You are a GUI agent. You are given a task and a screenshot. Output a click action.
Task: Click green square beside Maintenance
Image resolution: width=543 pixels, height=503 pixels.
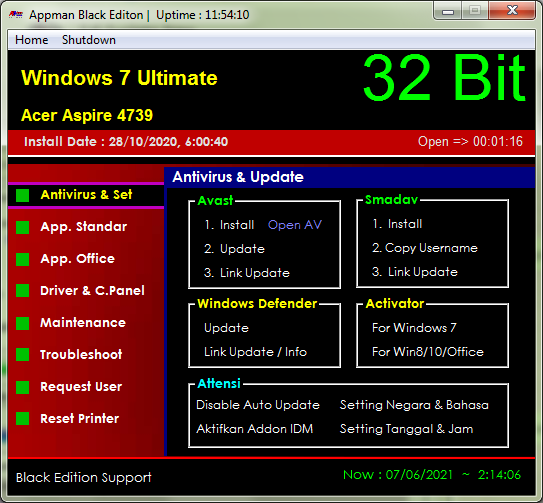(x=23, y=323)
